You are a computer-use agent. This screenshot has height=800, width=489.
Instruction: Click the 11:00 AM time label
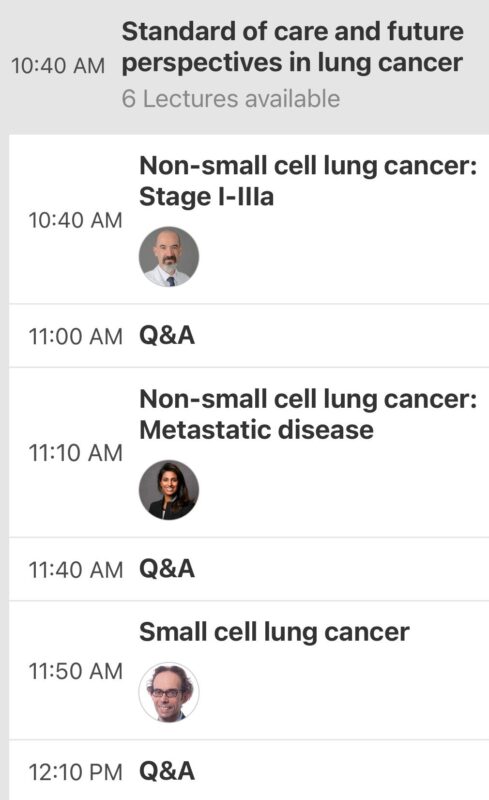click(x=76, y=337)
